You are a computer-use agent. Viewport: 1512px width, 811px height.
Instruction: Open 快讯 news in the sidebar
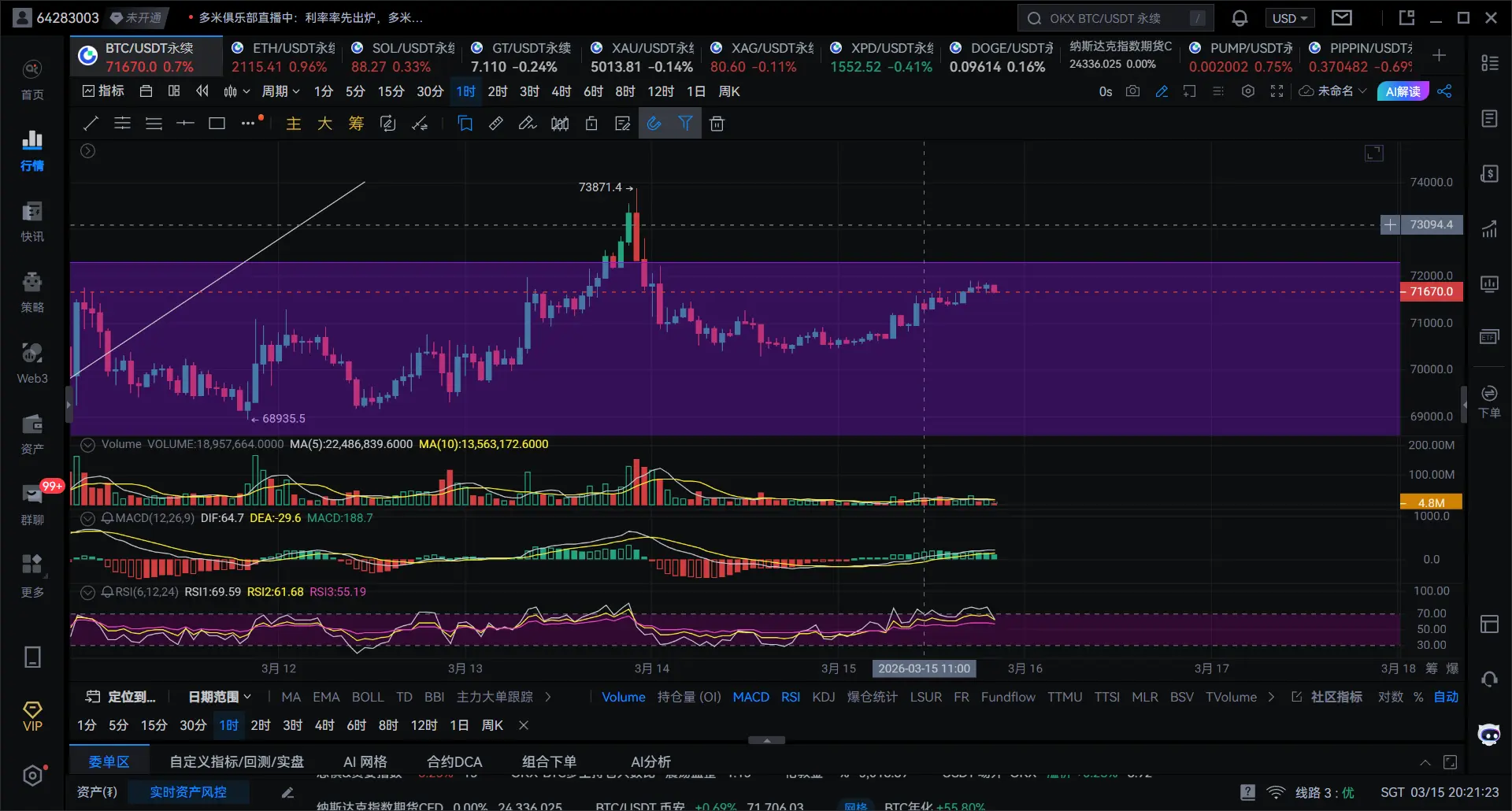pos(32,222)
